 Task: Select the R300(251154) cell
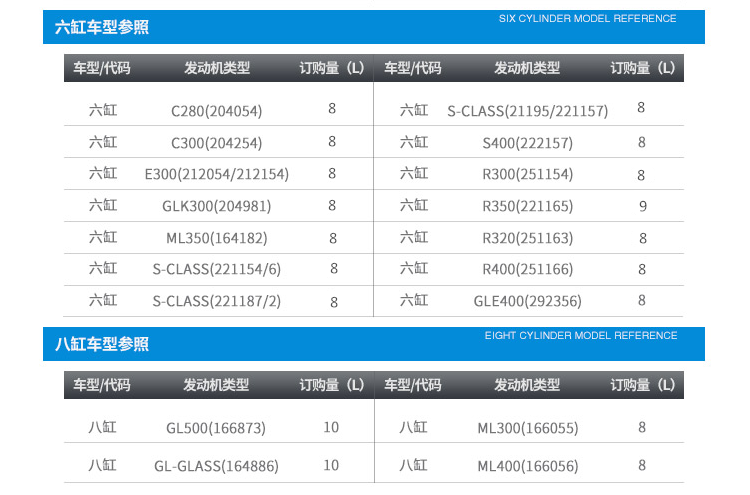click(x=528, y=174)
